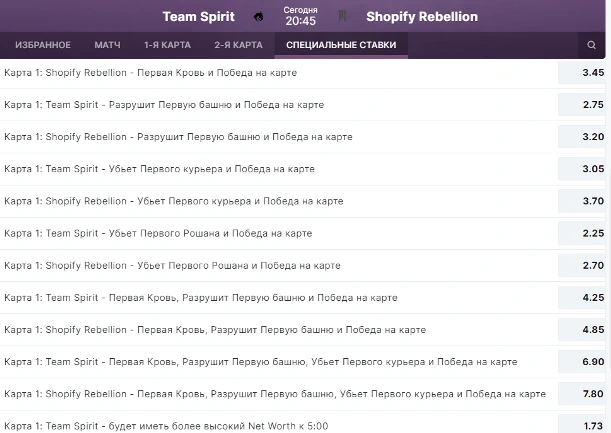Pick the 7.80 odds button
This screenshot has width=611, height=433.
click(582, 394)
